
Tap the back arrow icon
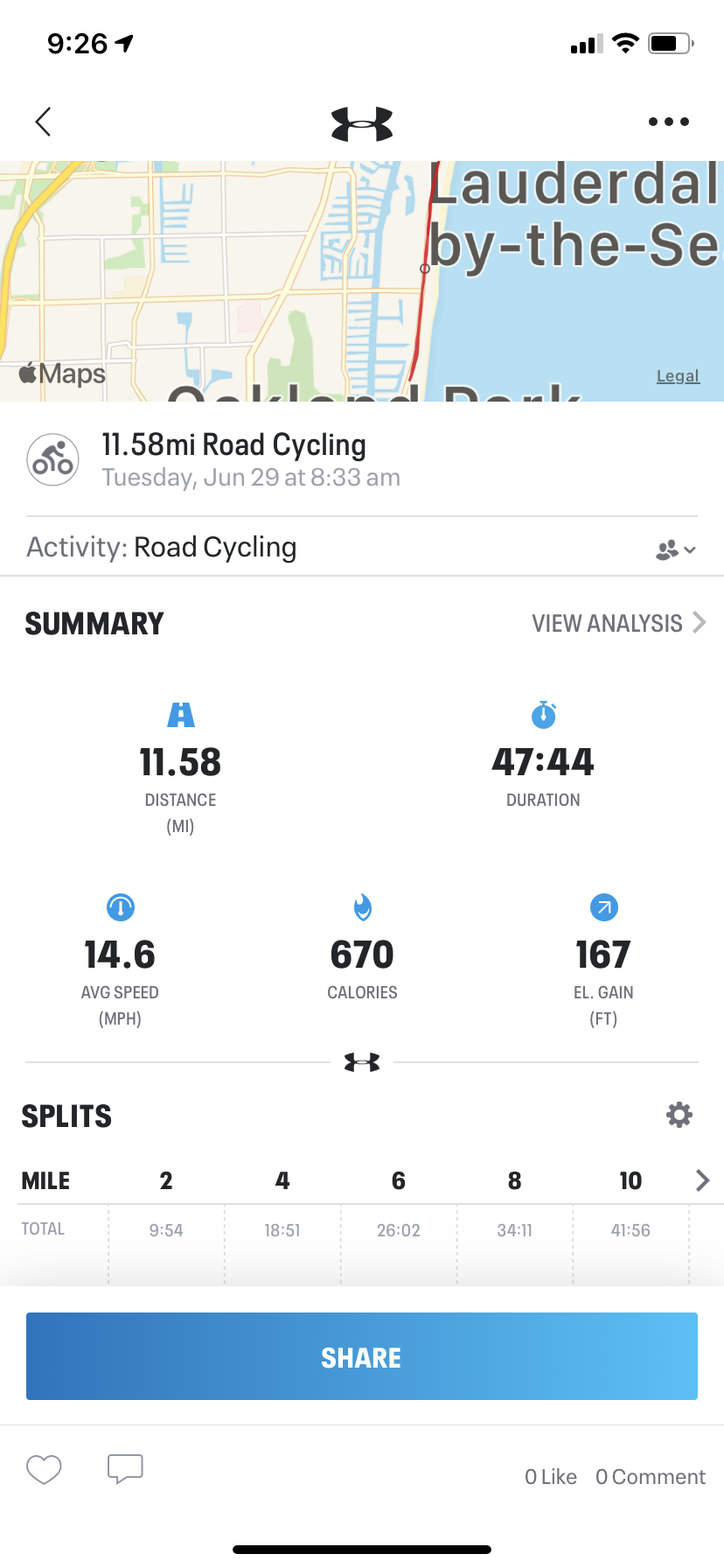pos(43,122)
